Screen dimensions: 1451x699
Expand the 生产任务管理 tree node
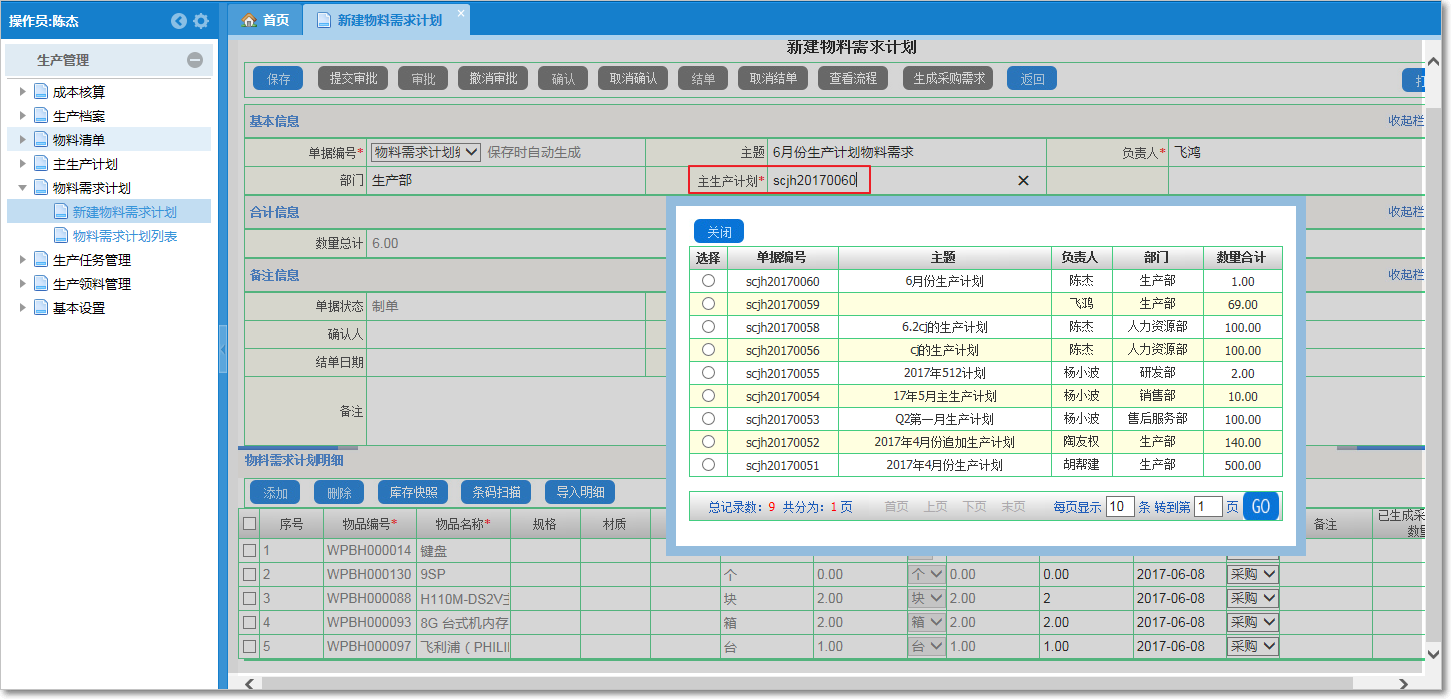pyautogui.click(x=23, y=260)
